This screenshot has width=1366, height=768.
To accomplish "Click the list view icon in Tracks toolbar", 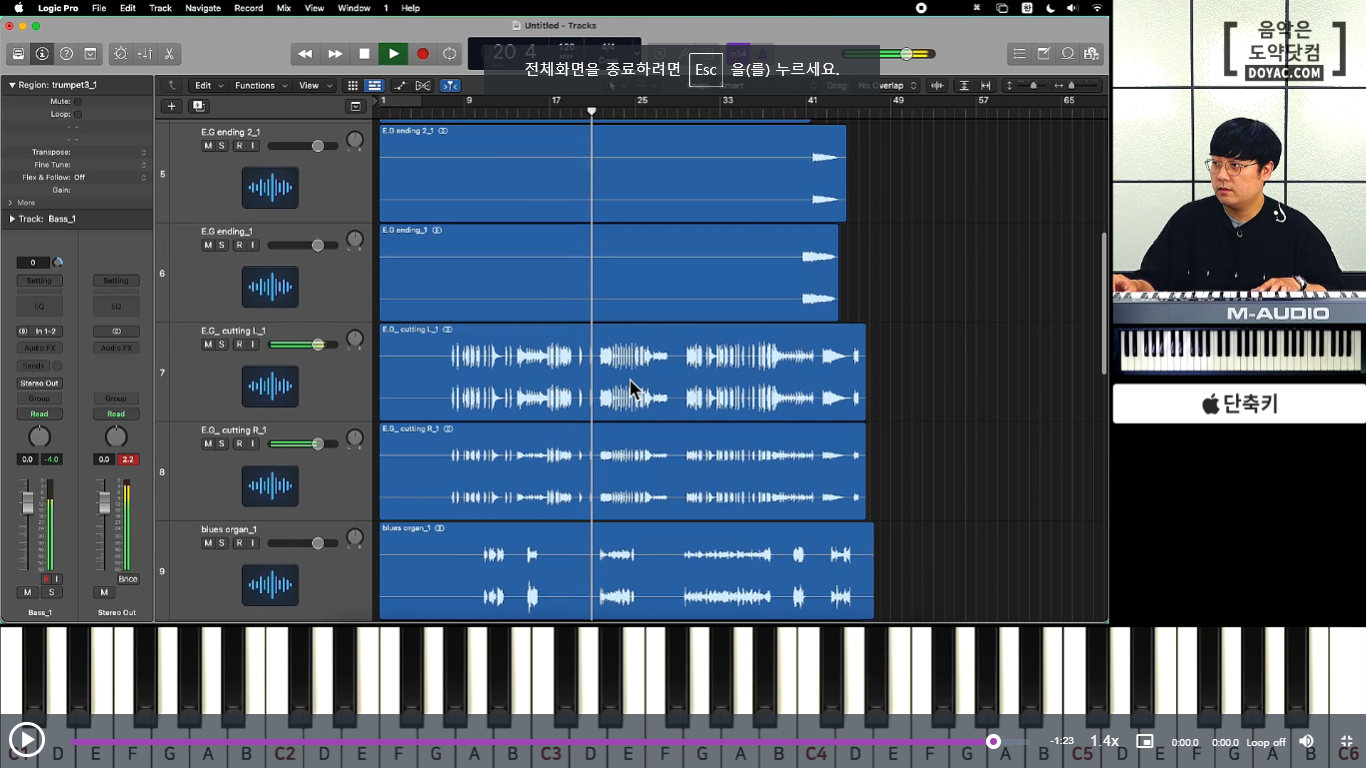I will 374,86.
